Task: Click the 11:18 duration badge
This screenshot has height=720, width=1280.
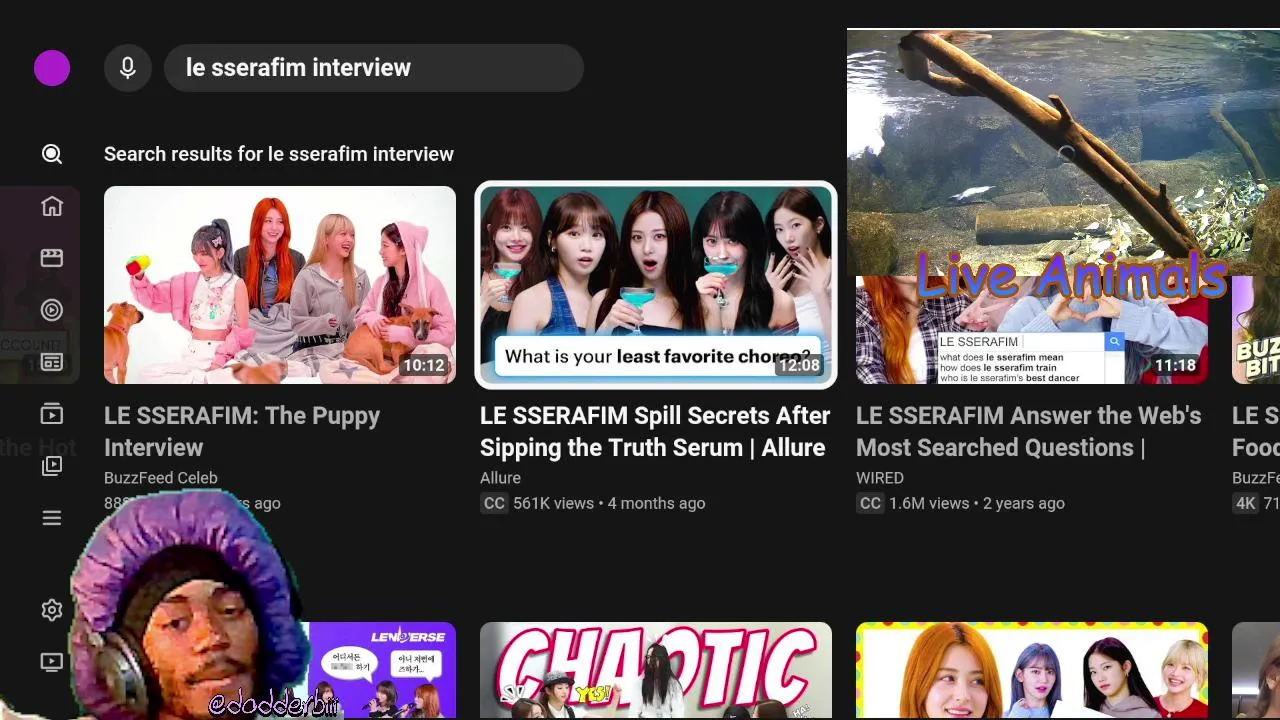Action: [1176, 366]
